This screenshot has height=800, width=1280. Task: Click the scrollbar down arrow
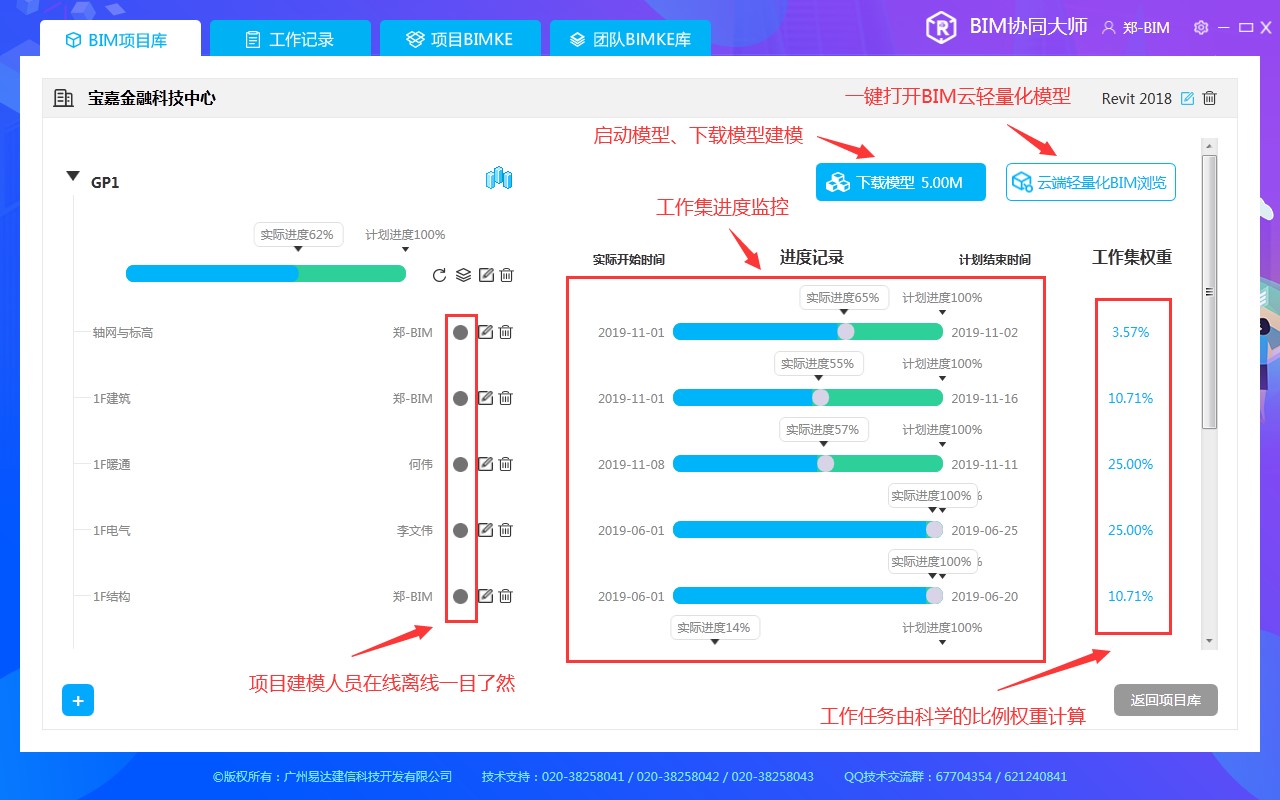(1210, 640)
